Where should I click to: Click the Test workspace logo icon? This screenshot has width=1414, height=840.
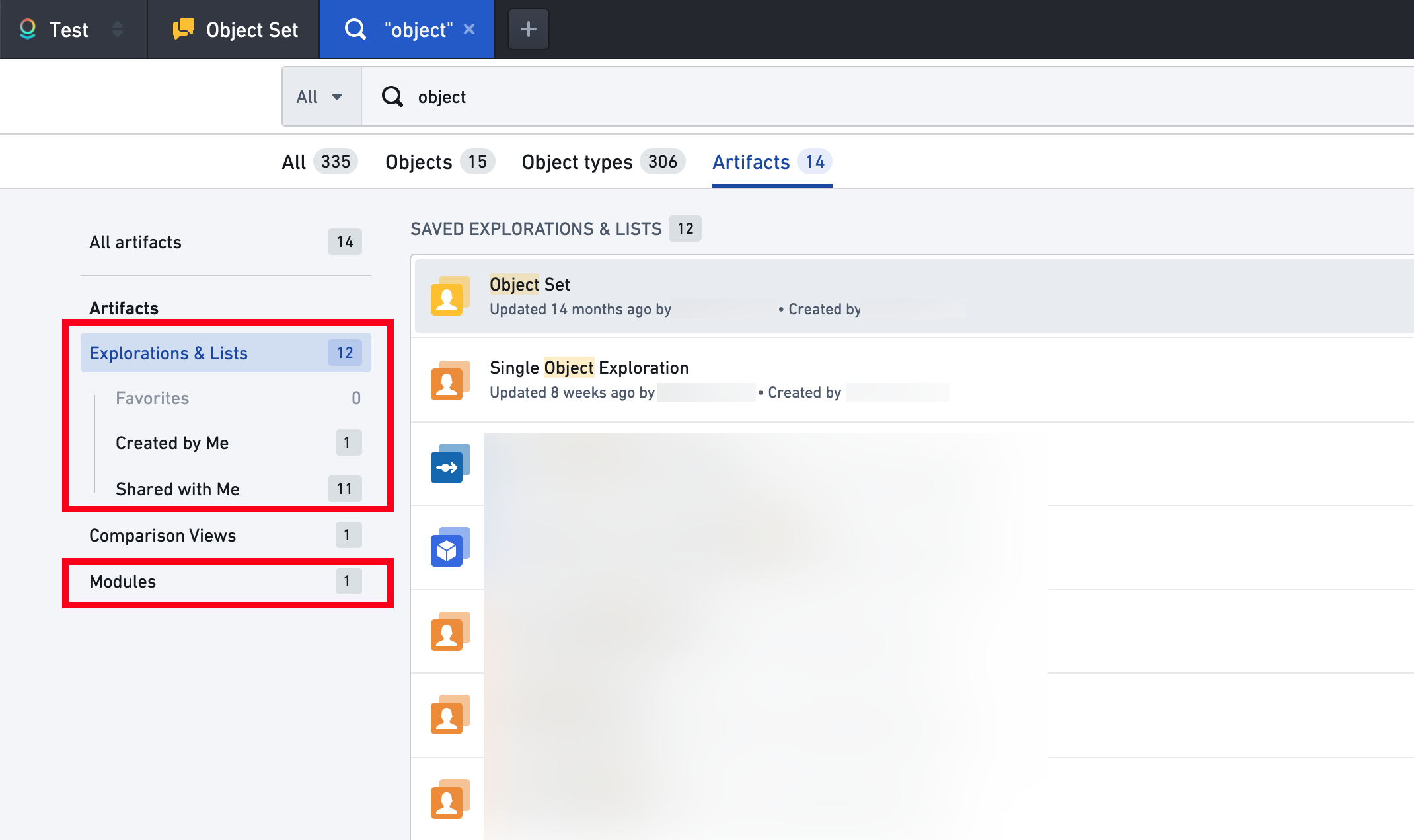pyautogui.click(x=28, y=29)
